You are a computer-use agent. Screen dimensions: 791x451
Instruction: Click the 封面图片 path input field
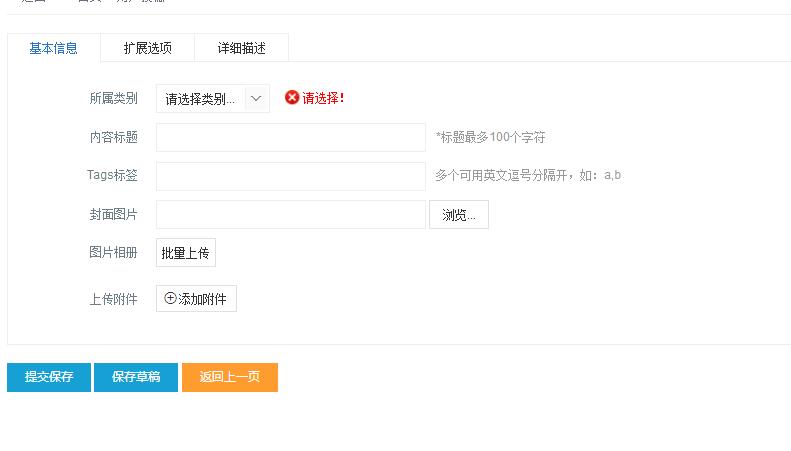point(291,214)
